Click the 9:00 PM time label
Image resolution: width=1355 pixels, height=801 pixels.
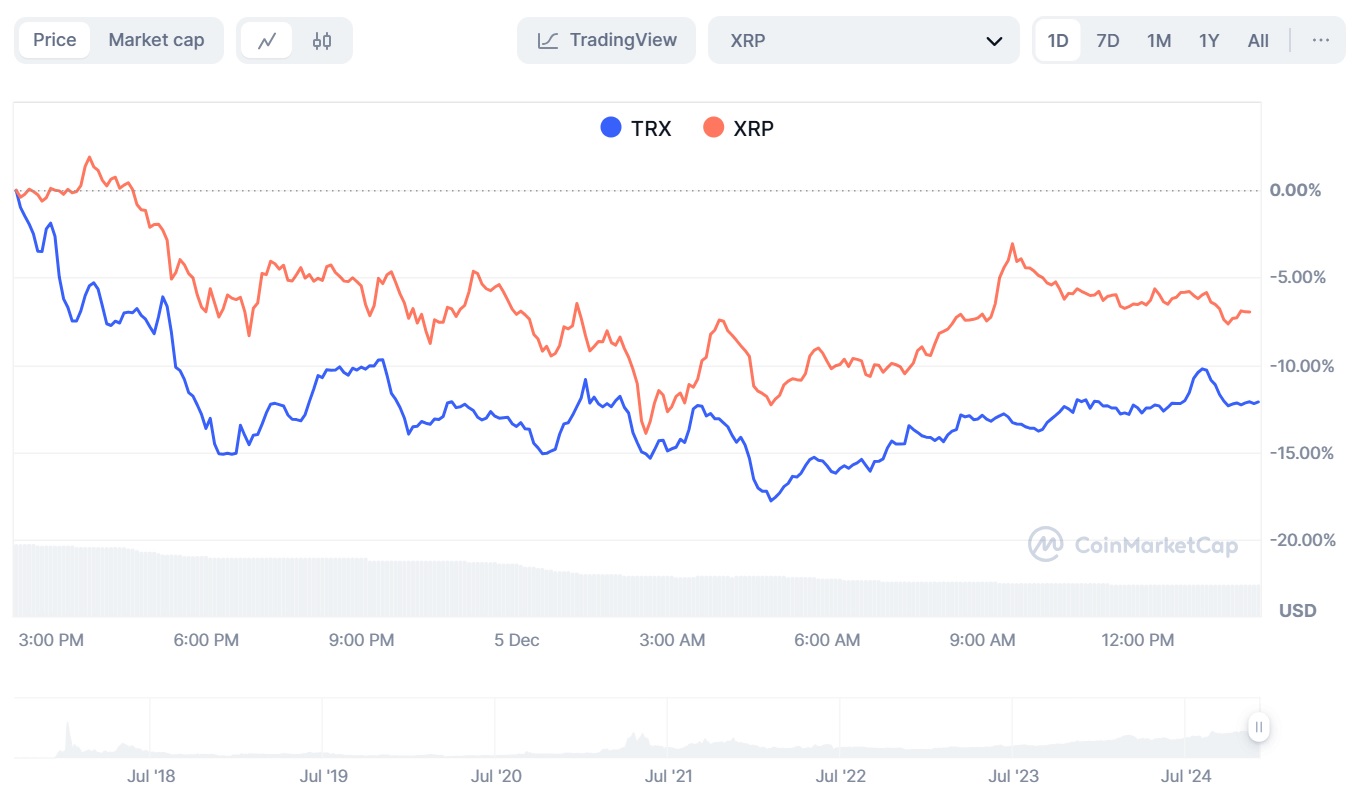click(x=361, y=640)
